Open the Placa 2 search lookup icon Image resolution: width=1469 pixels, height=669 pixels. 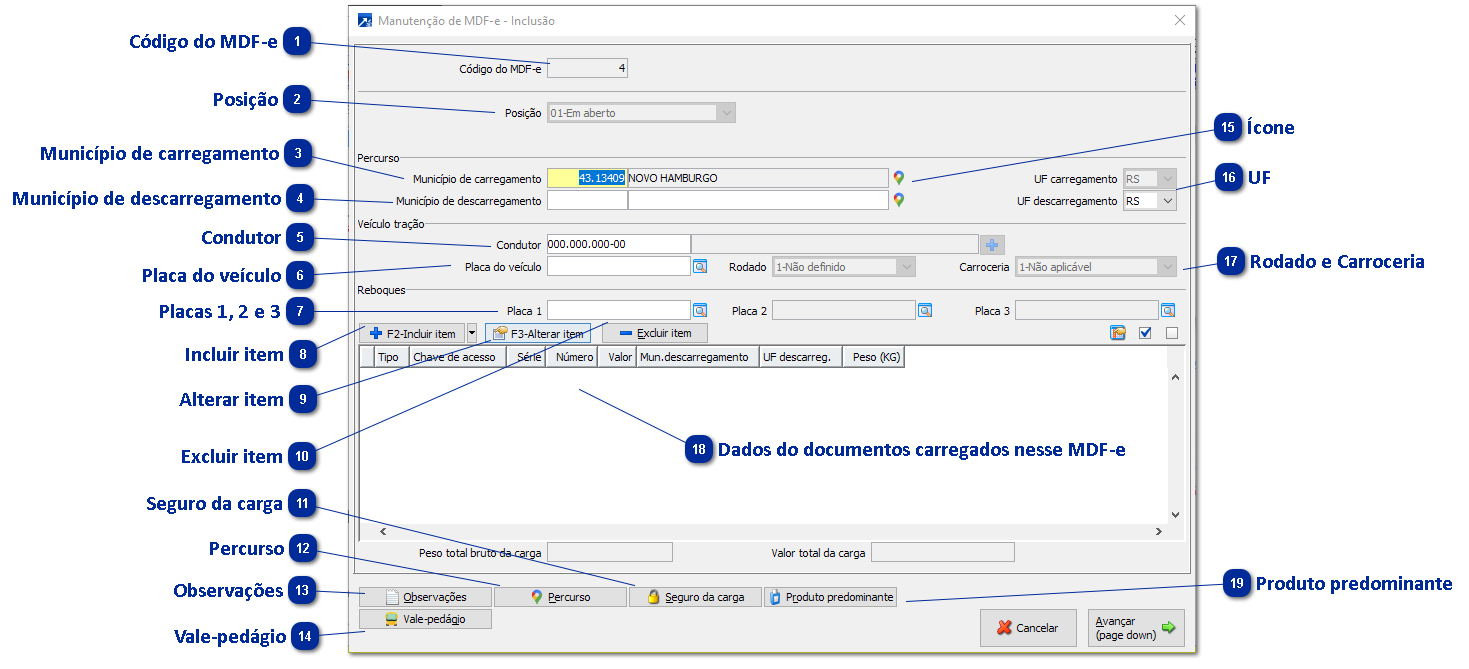point(925,311)
